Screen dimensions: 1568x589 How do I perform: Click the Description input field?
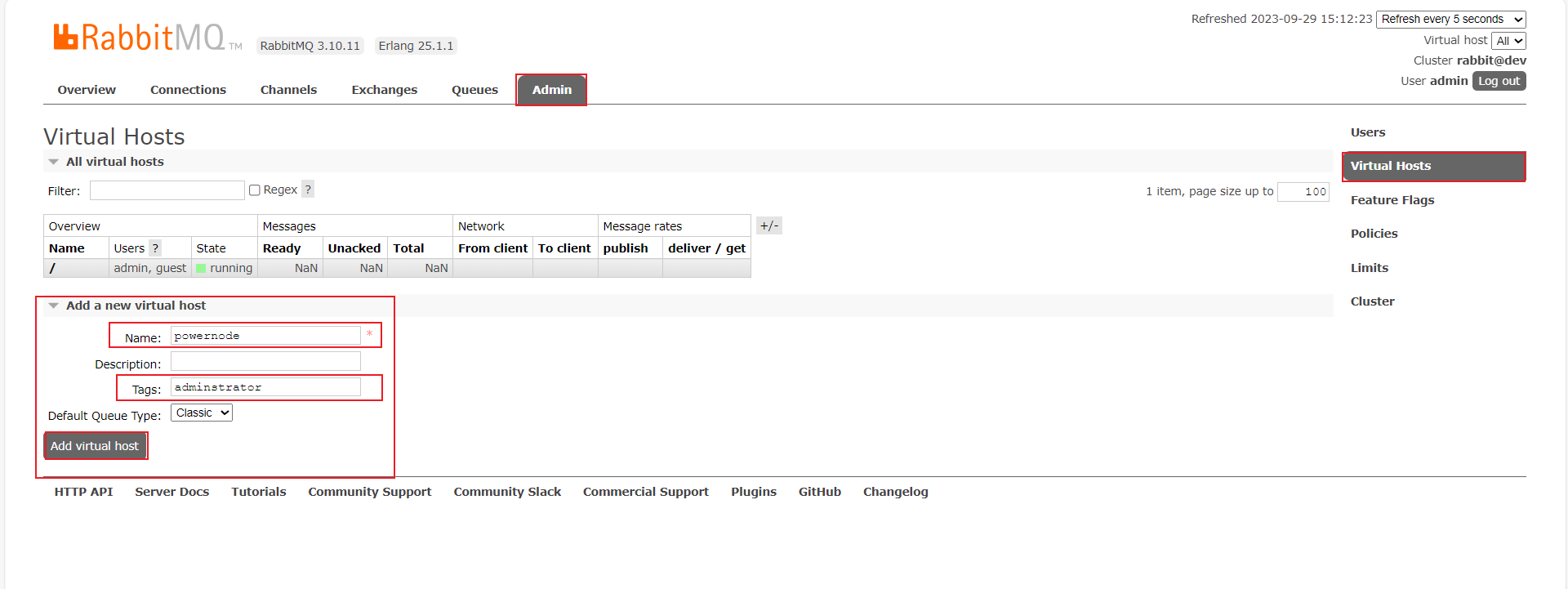point(265,361)
